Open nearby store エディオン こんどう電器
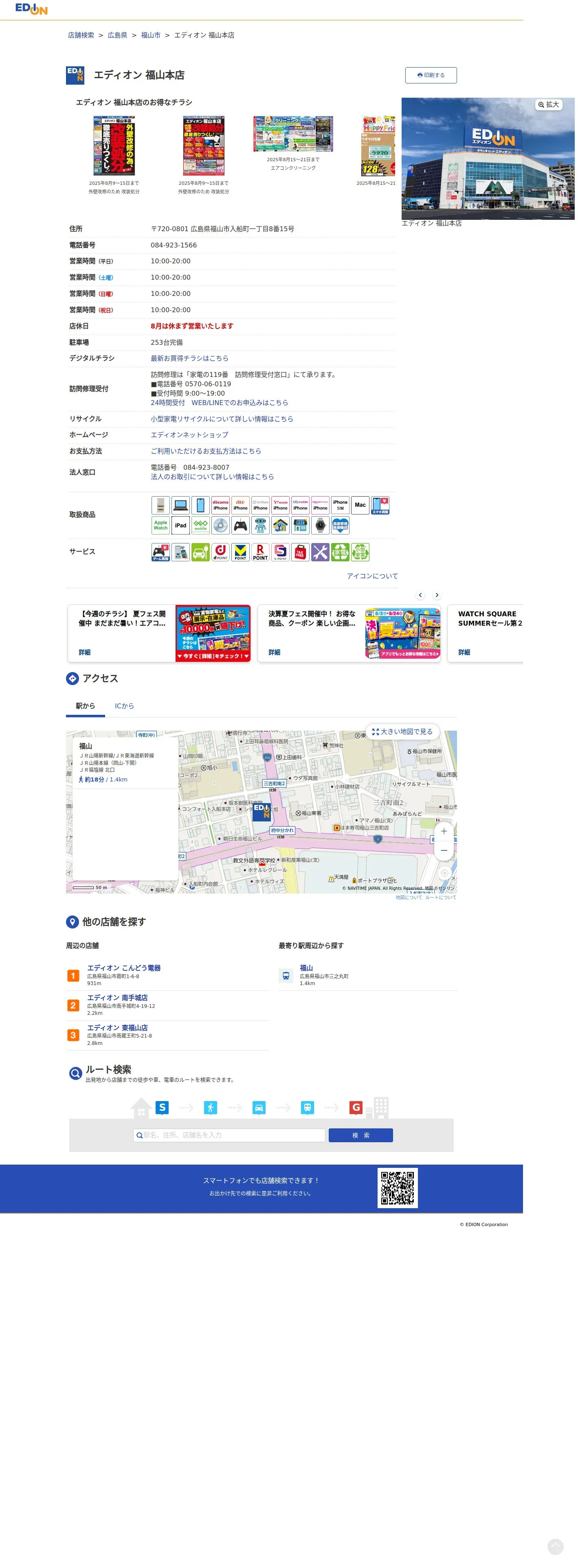This screenshot has width=578, height=1568. (x=124, y=968)
